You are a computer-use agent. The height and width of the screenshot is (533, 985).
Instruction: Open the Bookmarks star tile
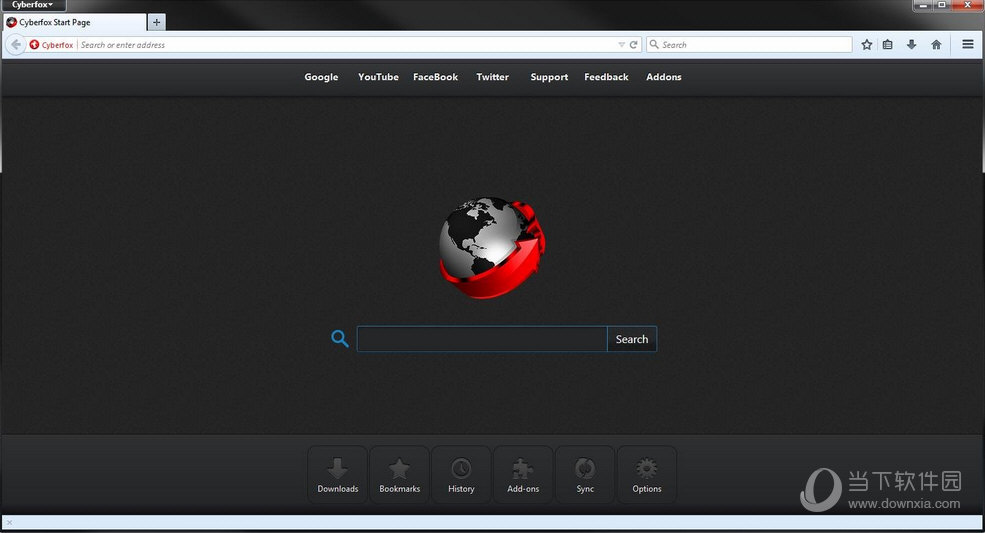[x=399, y=474]
